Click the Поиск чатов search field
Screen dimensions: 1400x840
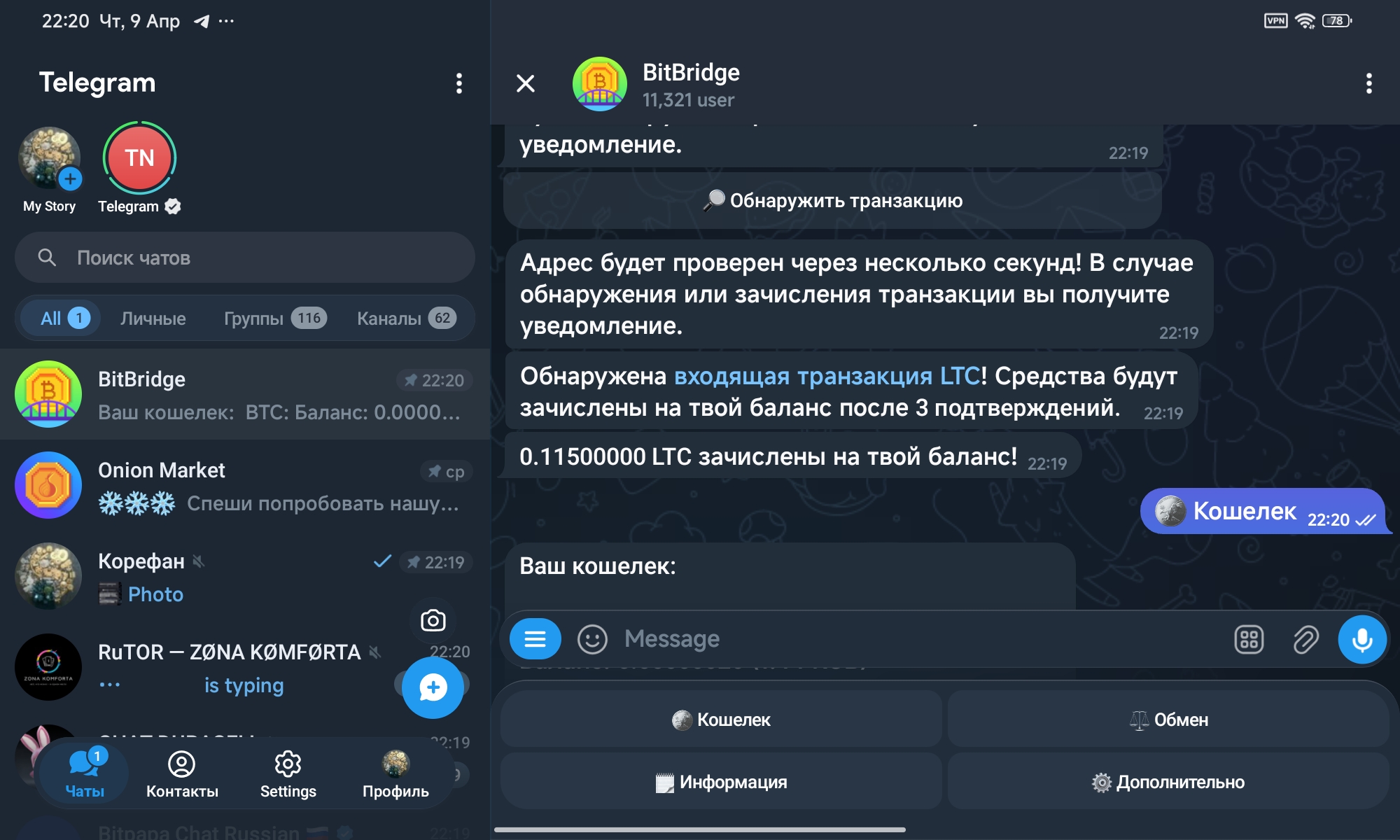[x=245, y=258]
